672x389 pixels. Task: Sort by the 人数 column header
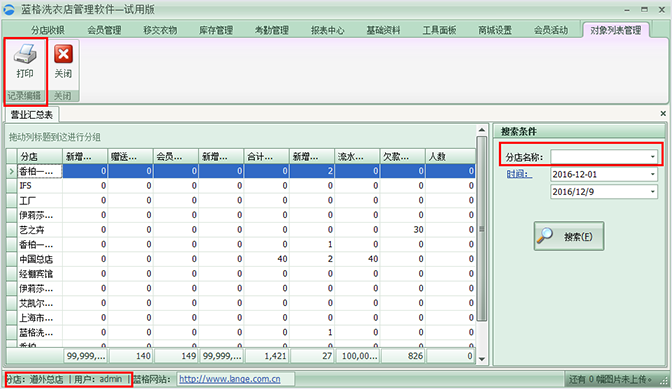tap(450, 157)
